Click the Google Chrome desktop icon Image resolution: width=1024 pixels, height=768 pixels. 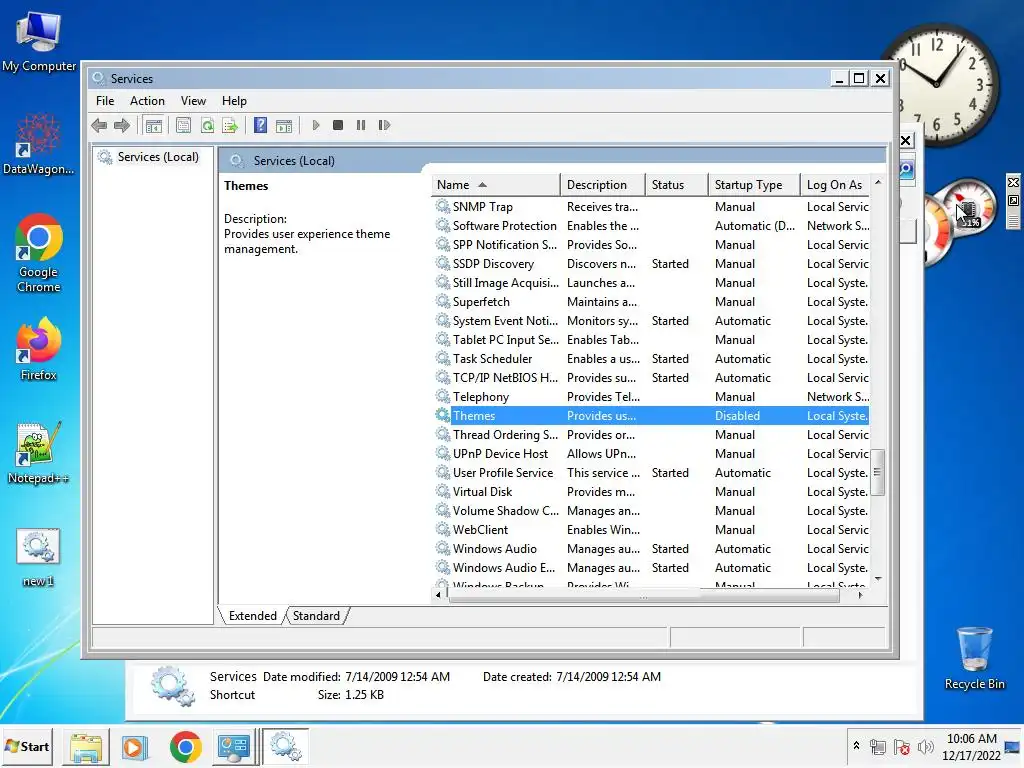point(39,253)
